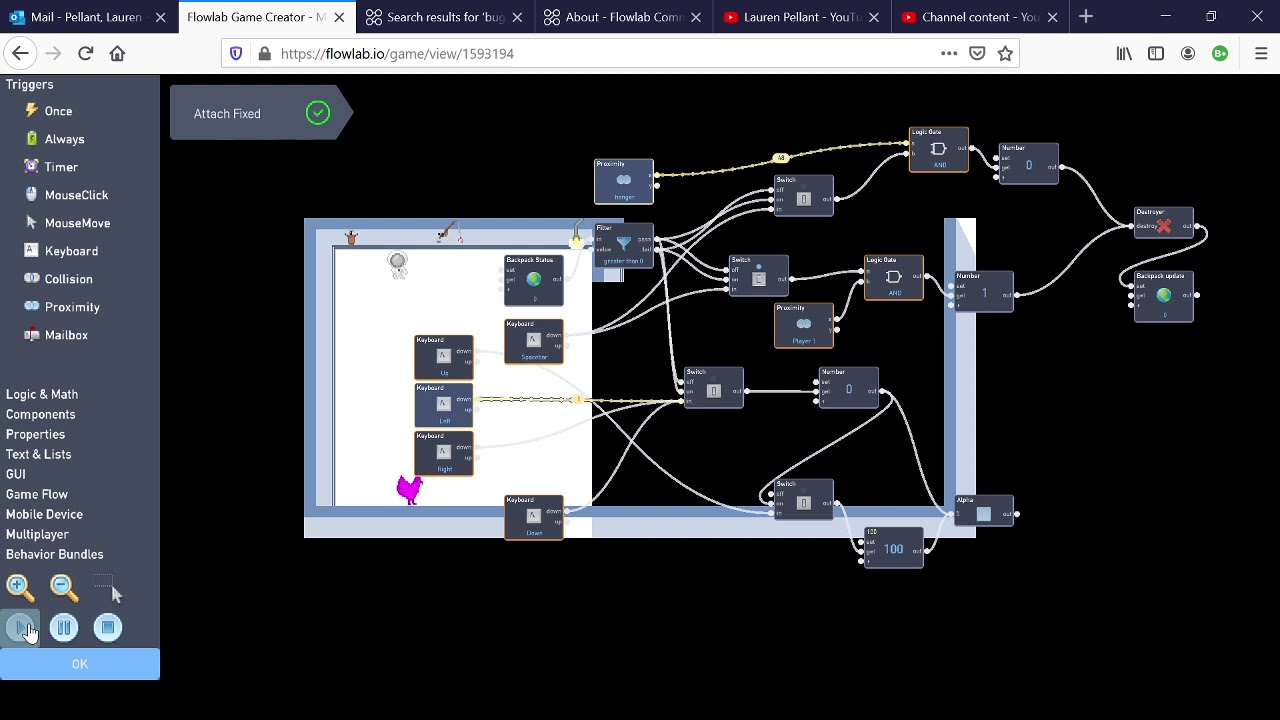1280x720 pixels.
Task: Open the Backpack update globe node
Action: [1164, 296]
